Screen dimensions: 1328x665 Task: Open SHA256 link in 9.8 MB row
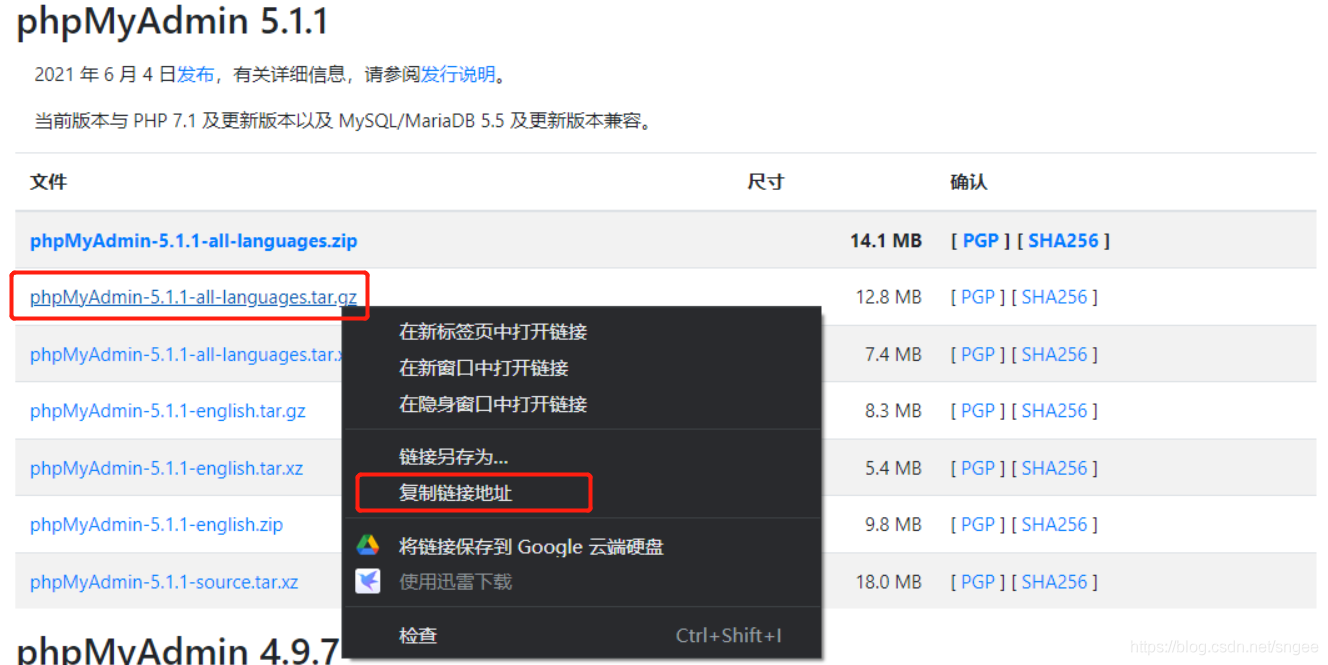click(1054, 525)
